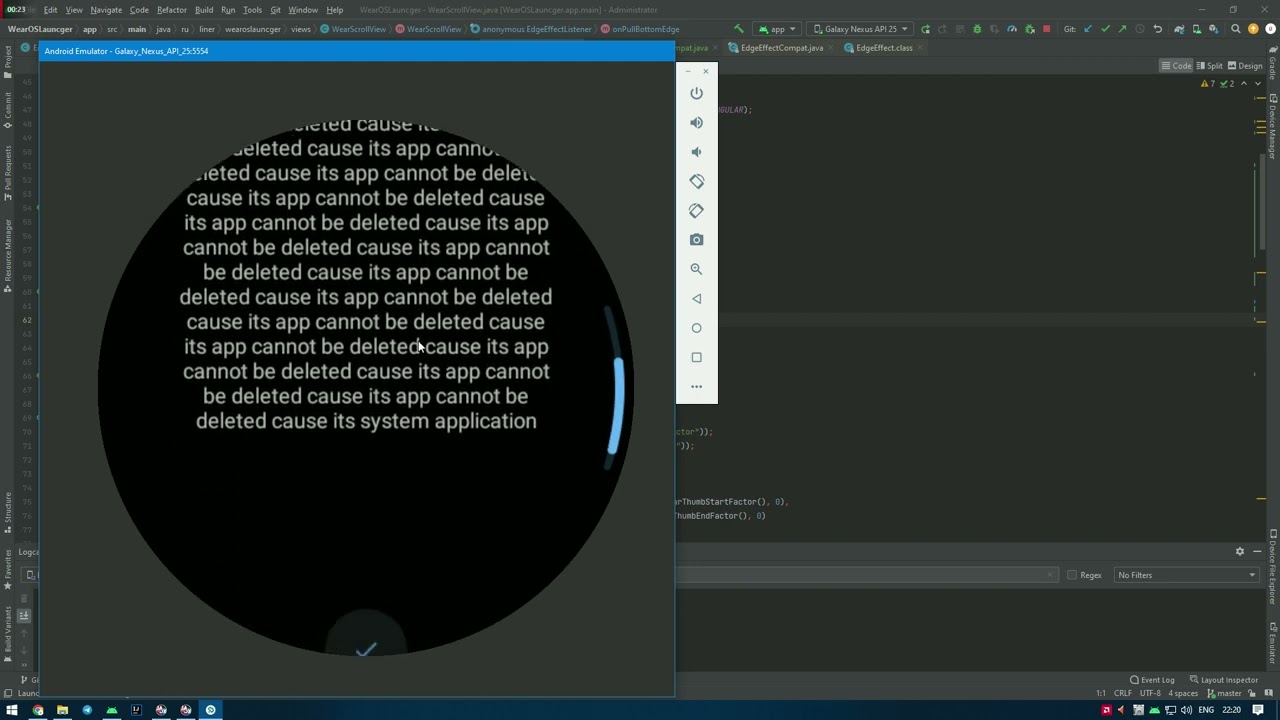1280x720 pixels.
Task: Take an emulator screenshot with the camera icon
Action: click(696, 240)
